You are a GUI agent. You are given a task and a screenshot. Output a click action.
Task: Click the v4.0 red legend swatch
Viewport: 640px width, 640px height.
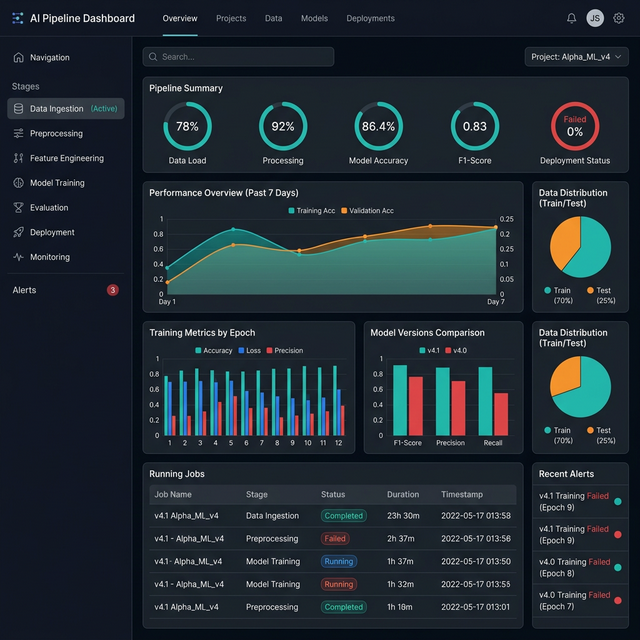pyautogui.click(x=449, y=350)
